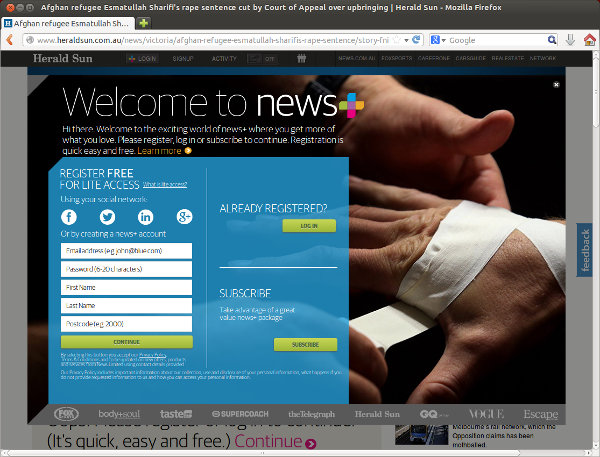Click the orange arrow icon beside Learn more
The width and height of the screenshot is (600, 457).
[x=188, y=151]
